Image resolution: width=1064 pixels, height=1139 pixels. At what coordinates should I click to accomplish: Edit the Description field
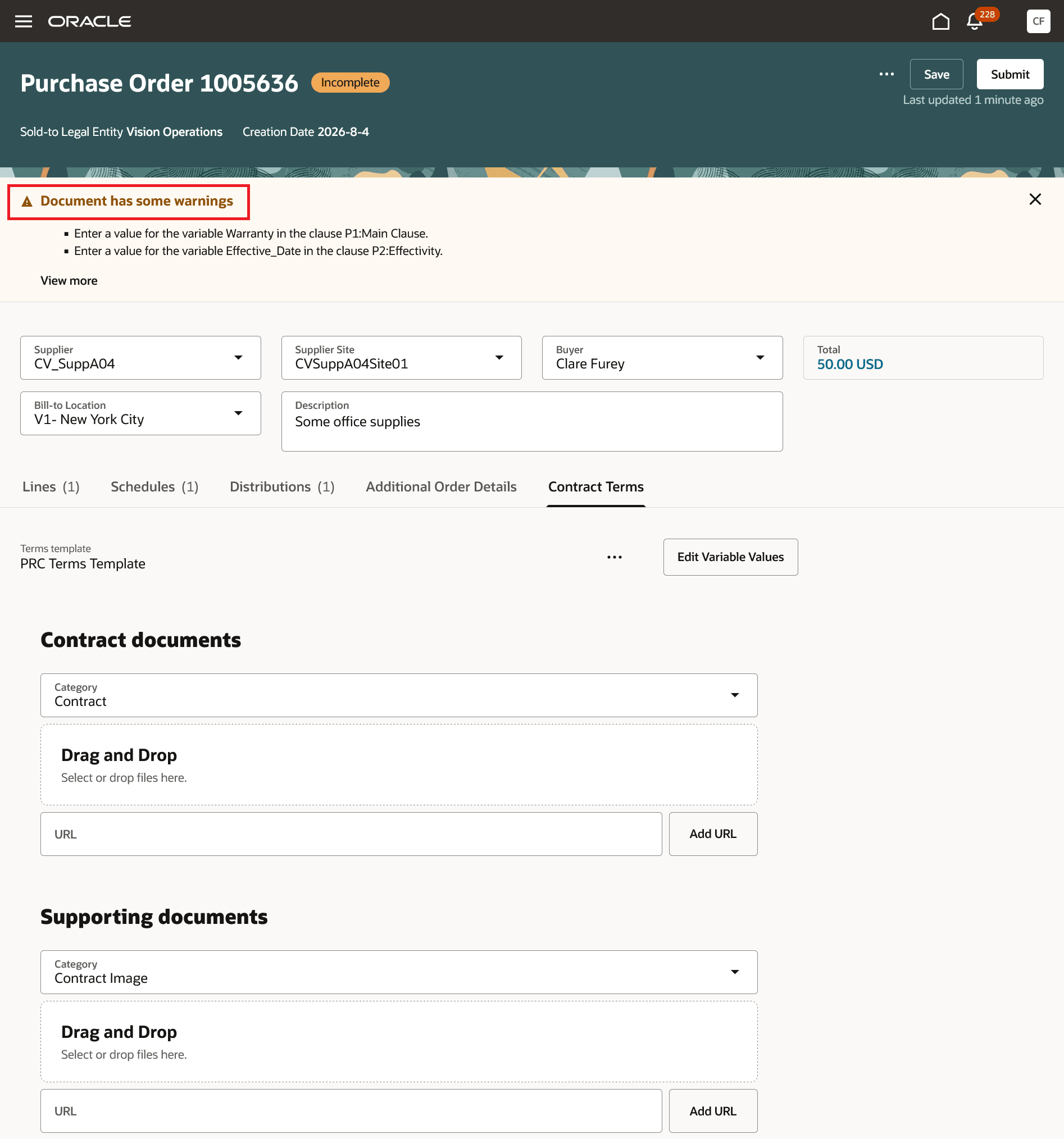click(x=531, y=422)
